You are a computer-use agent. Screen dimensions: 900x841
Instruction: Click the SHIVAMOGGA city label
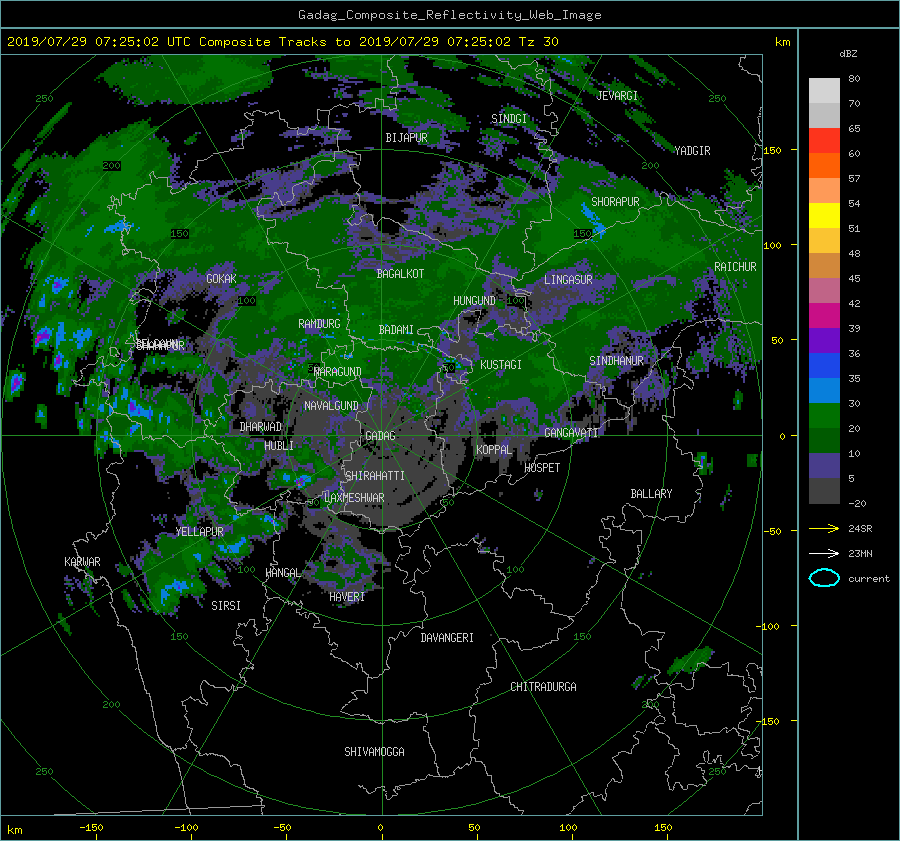[374, 751]
